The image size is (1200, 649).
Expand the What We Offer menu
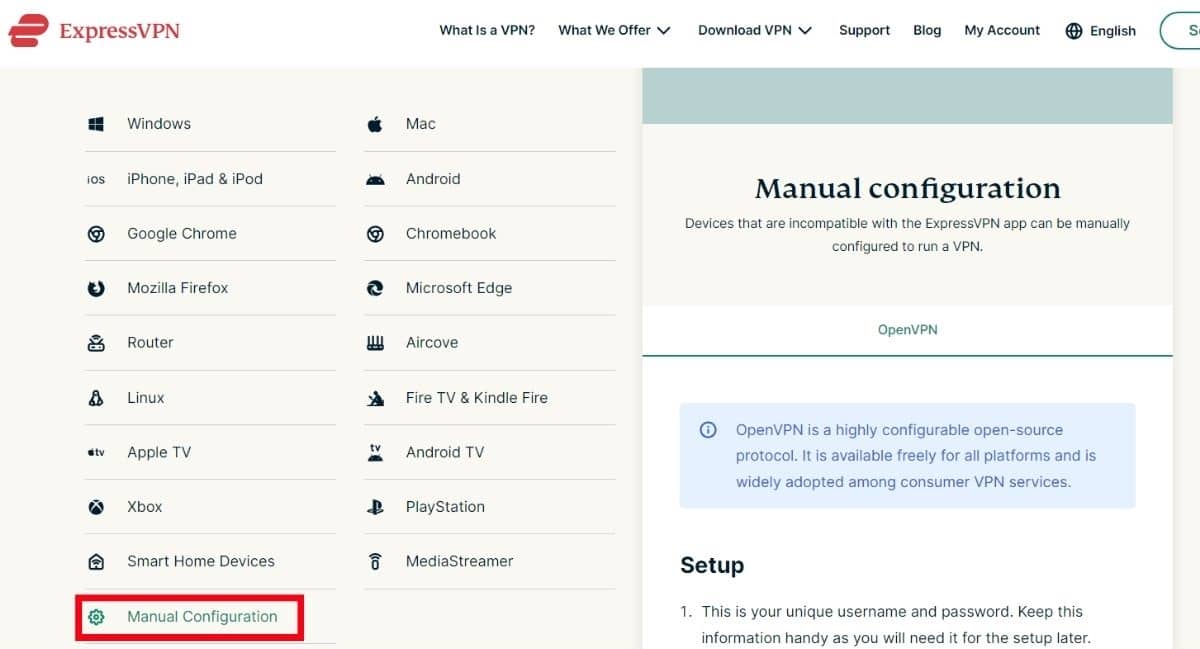pos(614,30)
